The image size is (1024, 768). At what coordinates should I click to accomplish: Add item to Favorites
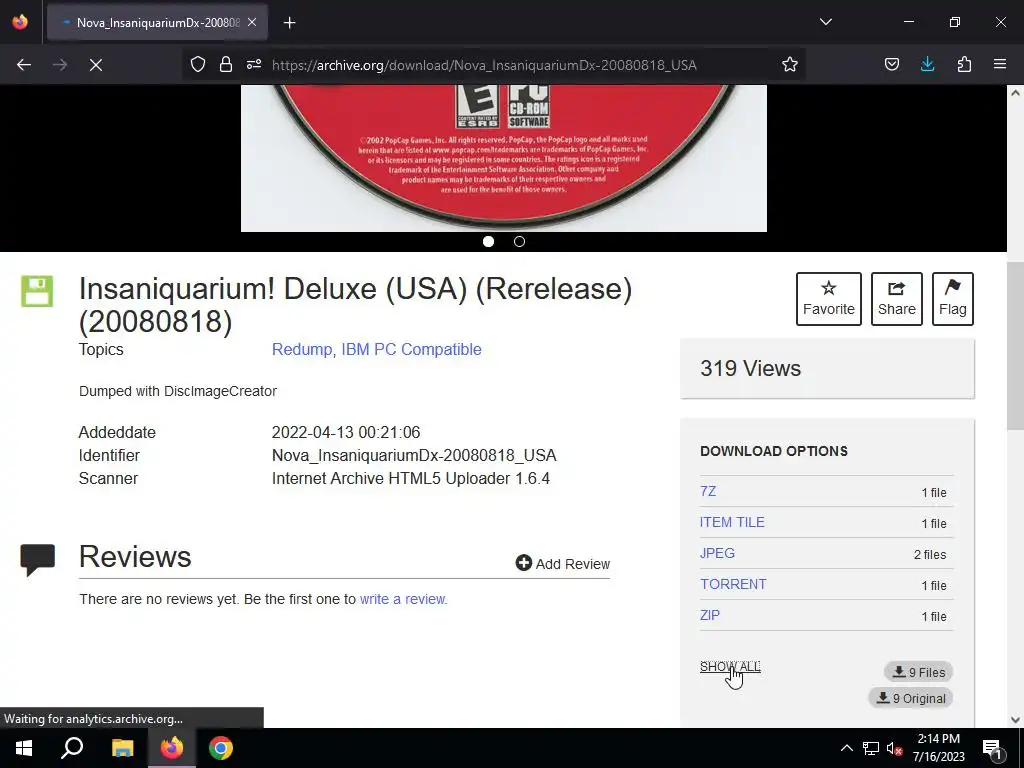click(x=829, y=299)
